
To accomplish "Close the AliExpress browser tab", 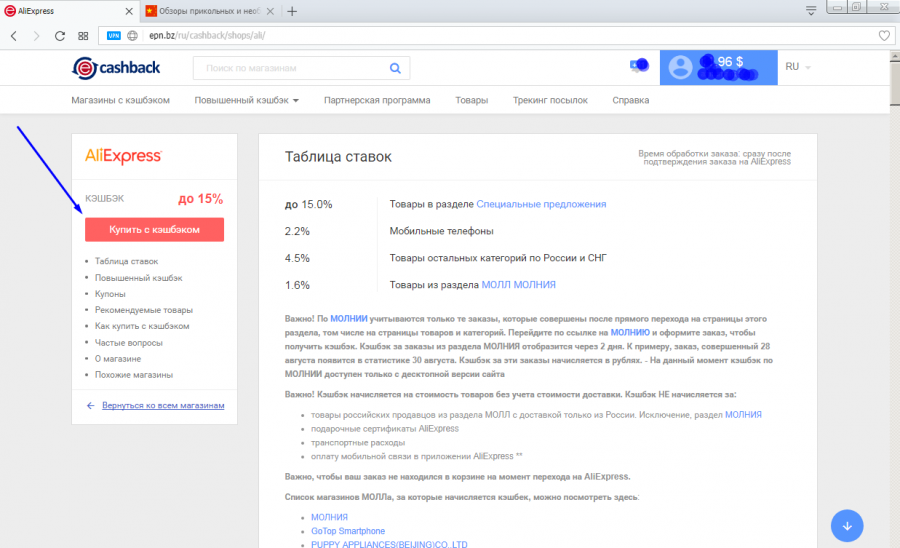I will click(x=129, y=11).
